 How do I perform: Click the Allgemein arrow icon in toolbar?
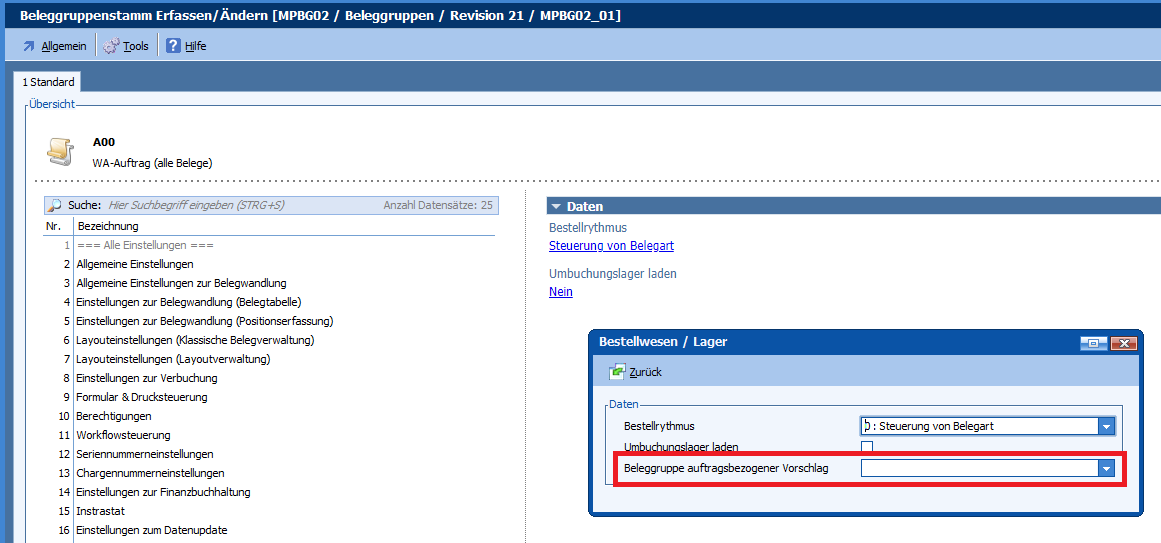(28, 46)
